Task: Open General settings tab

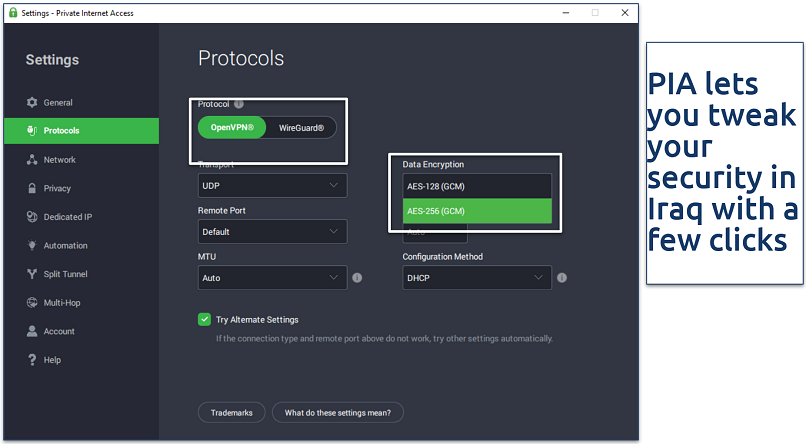Action: click(x=81, y=102)
